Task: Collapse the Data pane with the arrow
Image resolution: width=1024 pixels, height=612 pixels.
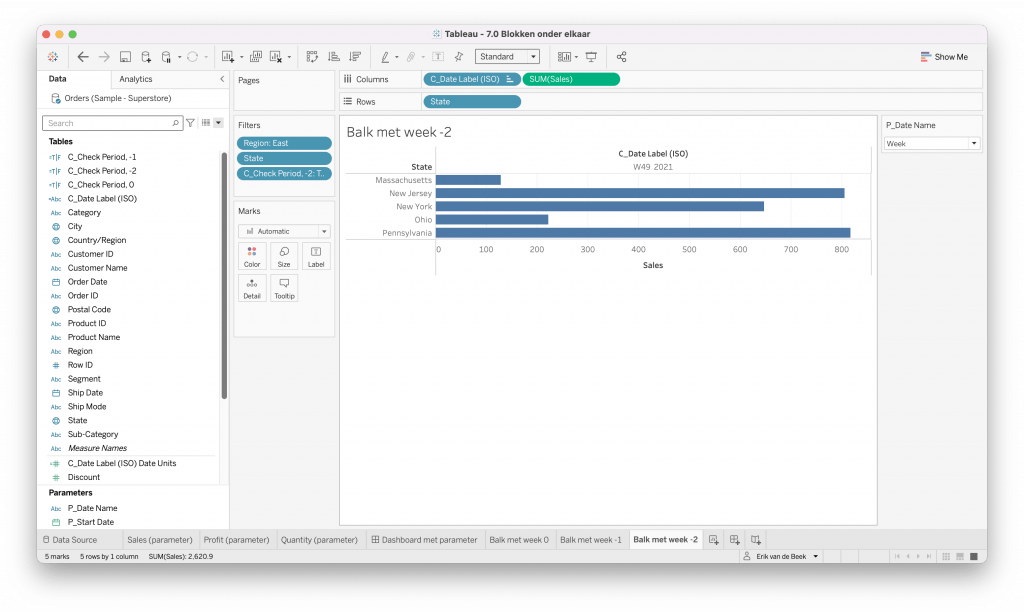Action: click(x=222, y=79)
